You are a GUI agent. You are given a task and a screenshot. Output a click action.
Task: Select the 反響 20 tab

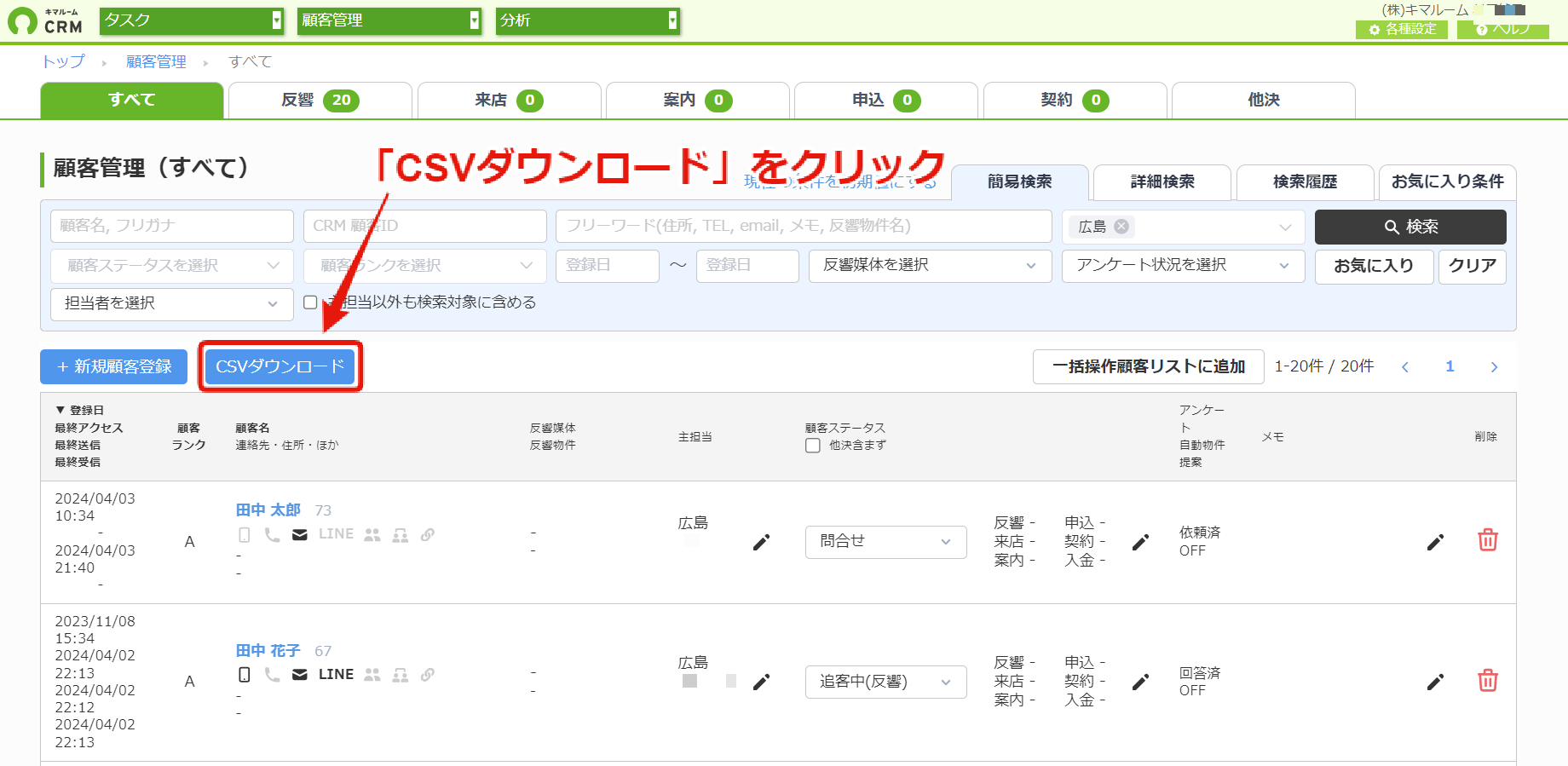[x=320, y=101]
